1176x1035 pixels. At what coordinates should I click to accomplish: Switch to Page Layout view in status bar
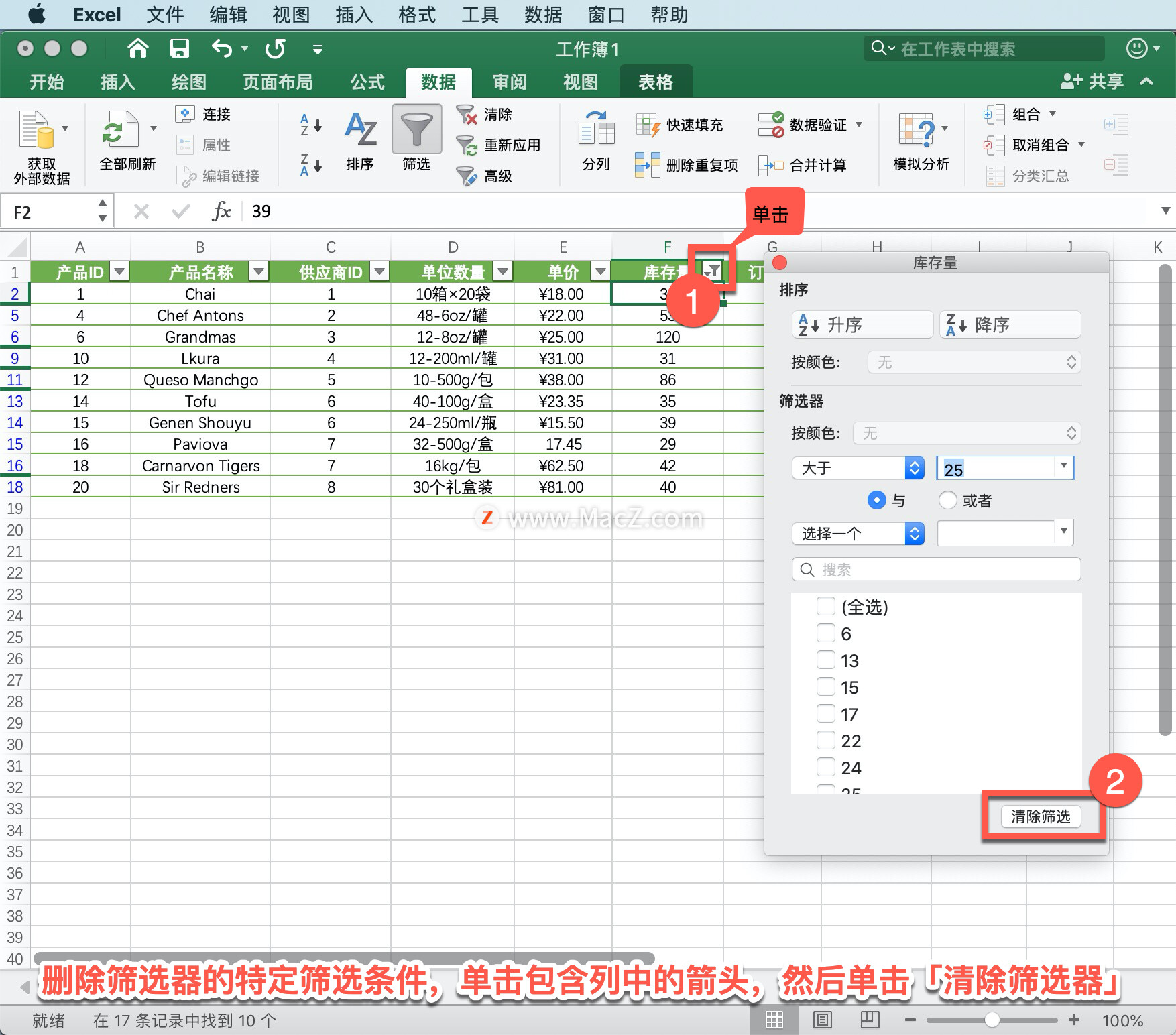(823, 1020)
